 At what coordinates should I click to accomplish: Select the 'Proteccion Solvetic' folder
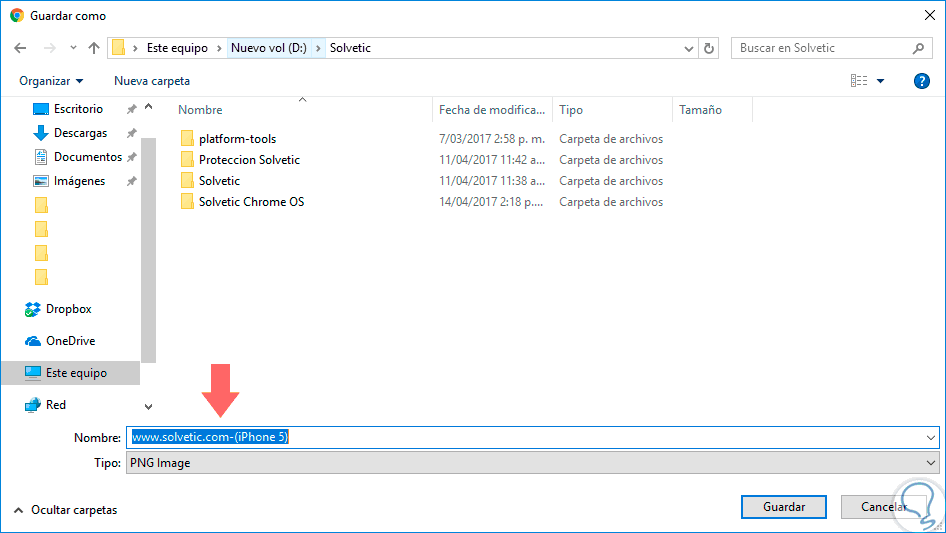coord(249,160)
